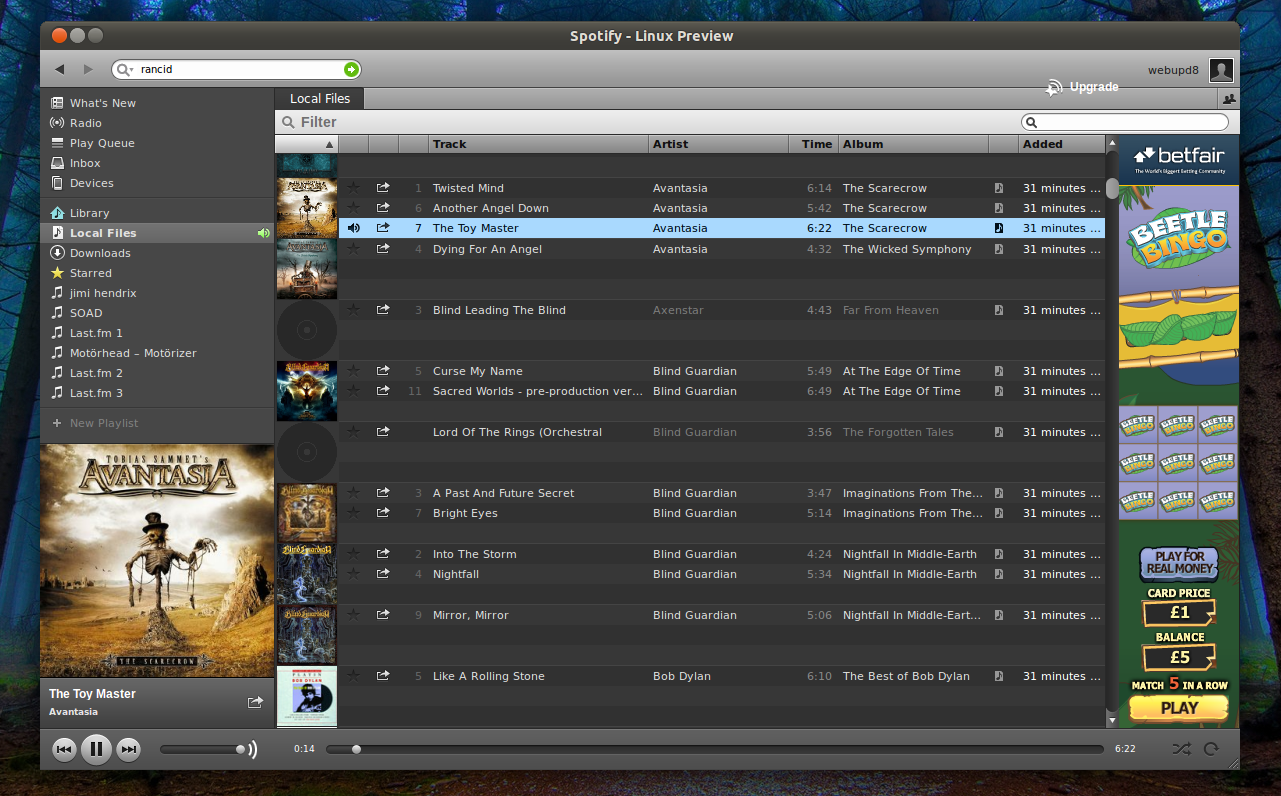Image resolution: width=1281 pixels, height=796 pixels.
Task: Share the Into The Storm track
Action: click(383, 554)
